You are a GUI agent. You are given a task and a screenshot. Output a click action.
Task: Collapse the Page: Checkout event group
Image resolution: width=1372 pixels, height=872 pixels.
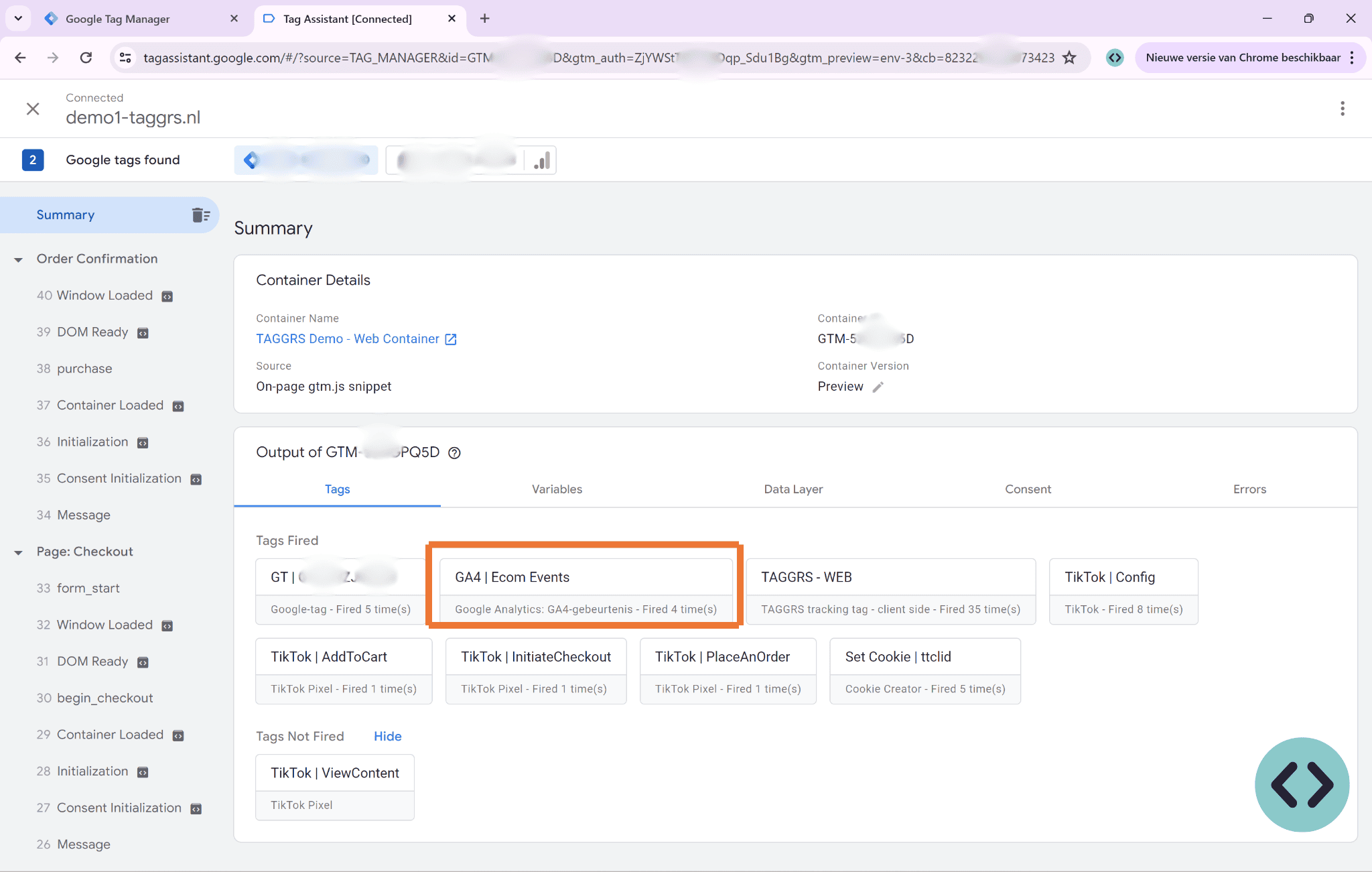[18, 552]
